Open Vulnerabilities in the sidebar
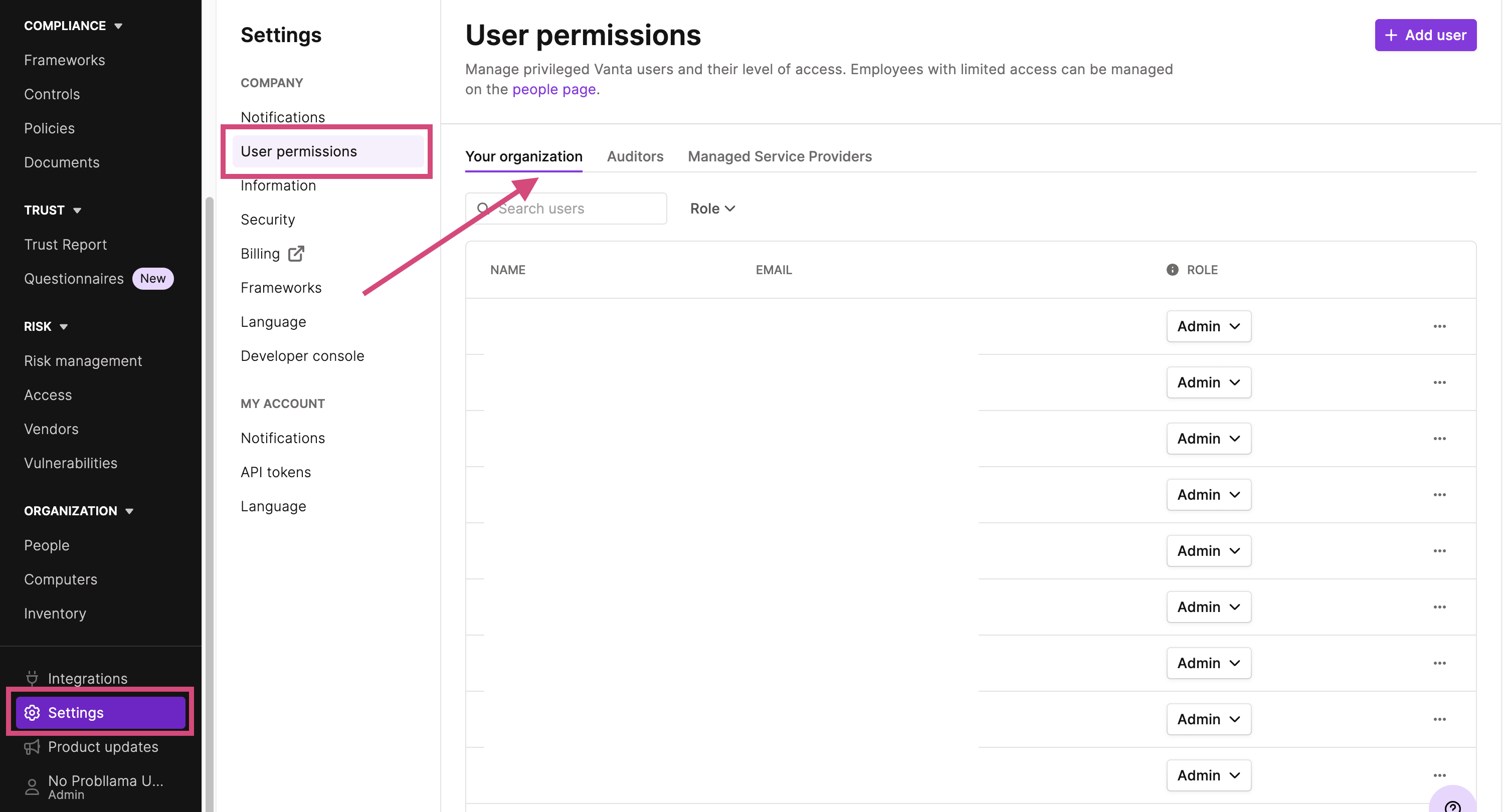Screen dimensions: 1503x812 coord(71,463)
